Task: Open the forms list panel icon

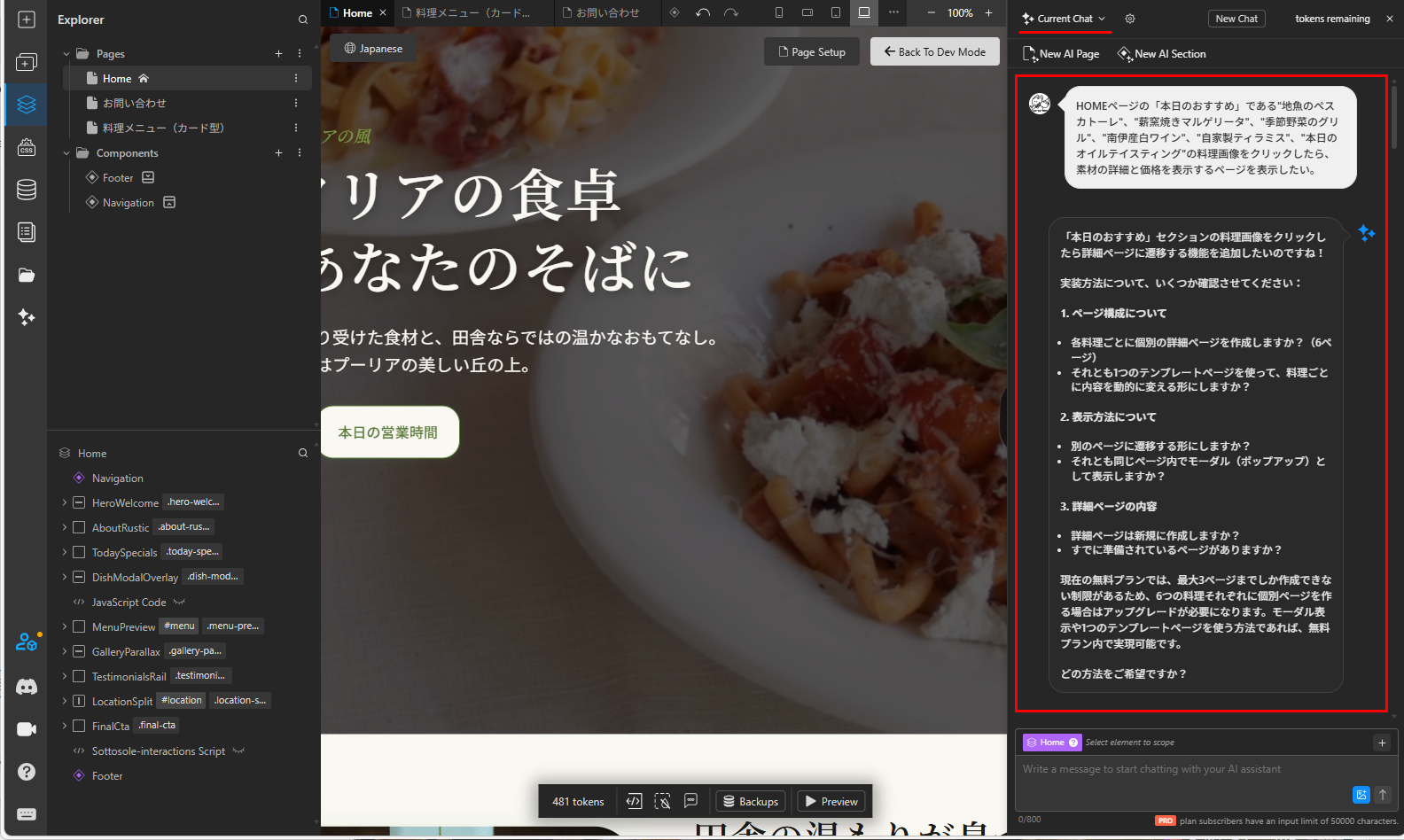Action: (27, 232)
